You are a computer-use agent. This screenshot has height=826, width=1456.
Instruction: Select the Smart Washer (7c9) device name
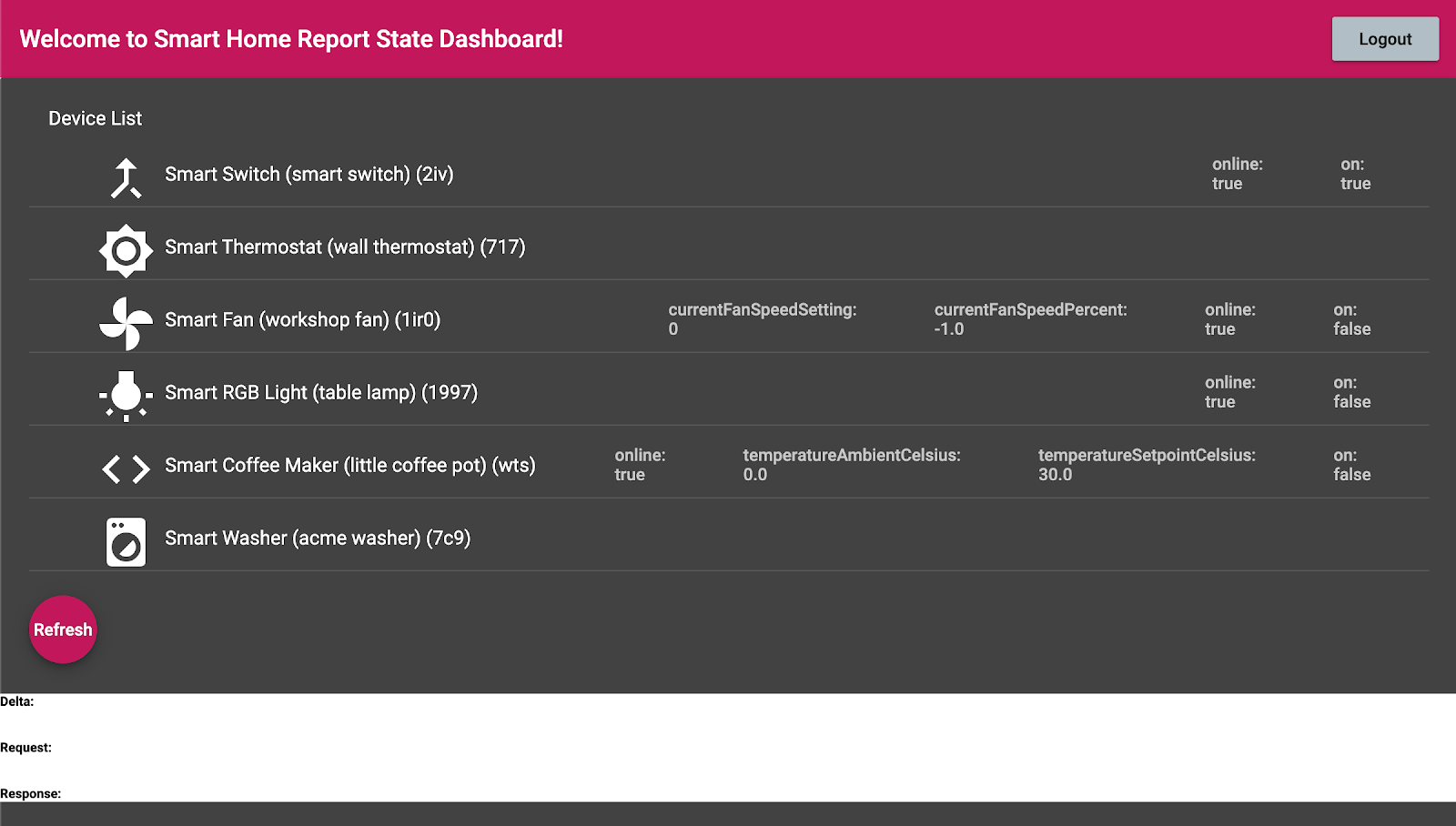[x=318, y=538]
